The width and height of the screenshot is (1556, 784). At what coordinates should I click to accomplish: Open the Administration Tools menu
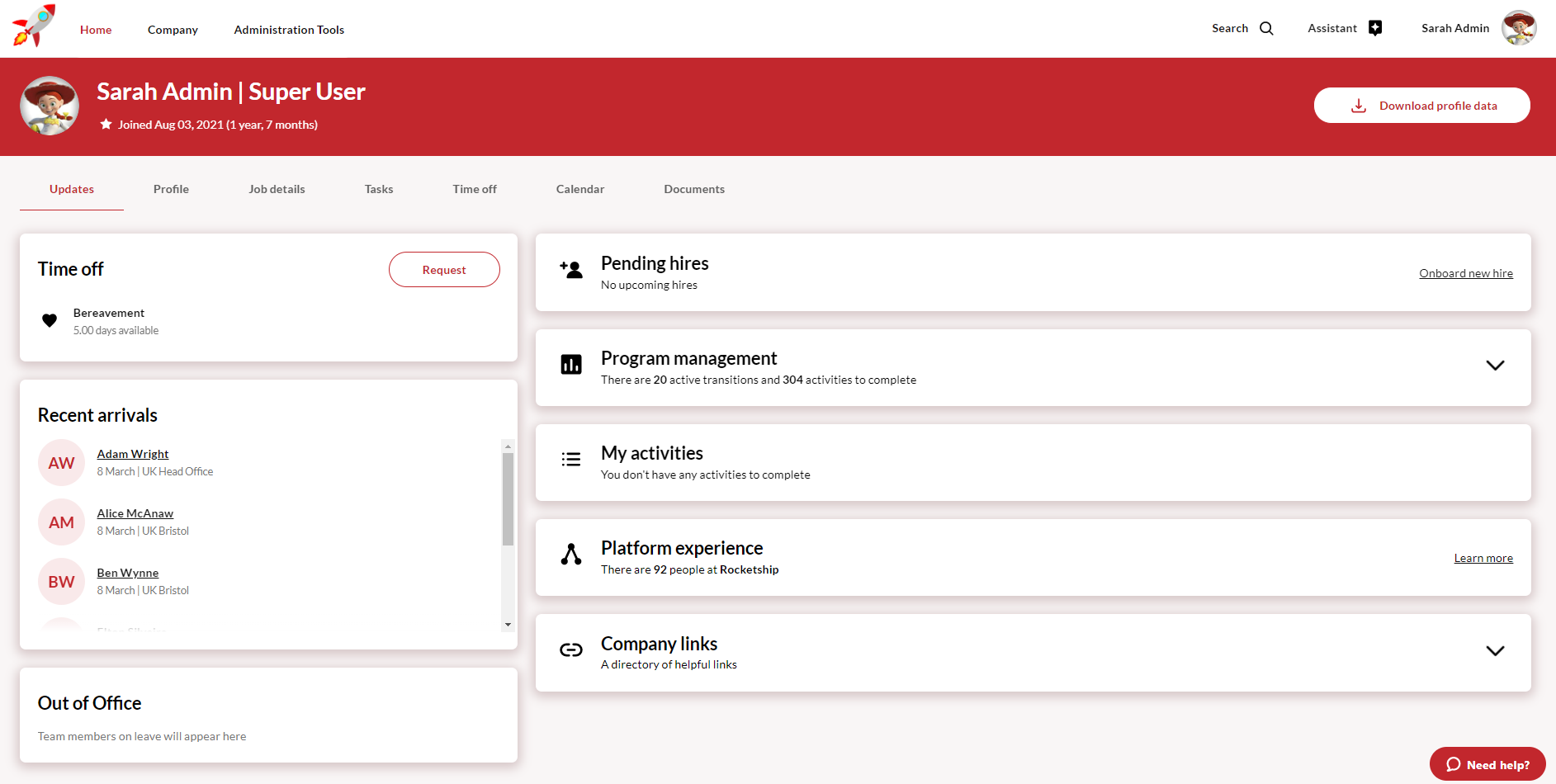click(x=289, y=30)
